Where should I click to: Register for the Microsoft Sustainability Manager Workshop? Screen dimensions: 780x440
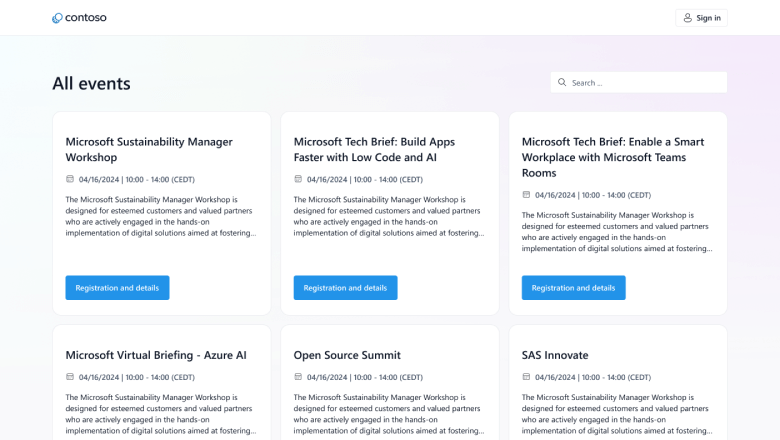117,288
